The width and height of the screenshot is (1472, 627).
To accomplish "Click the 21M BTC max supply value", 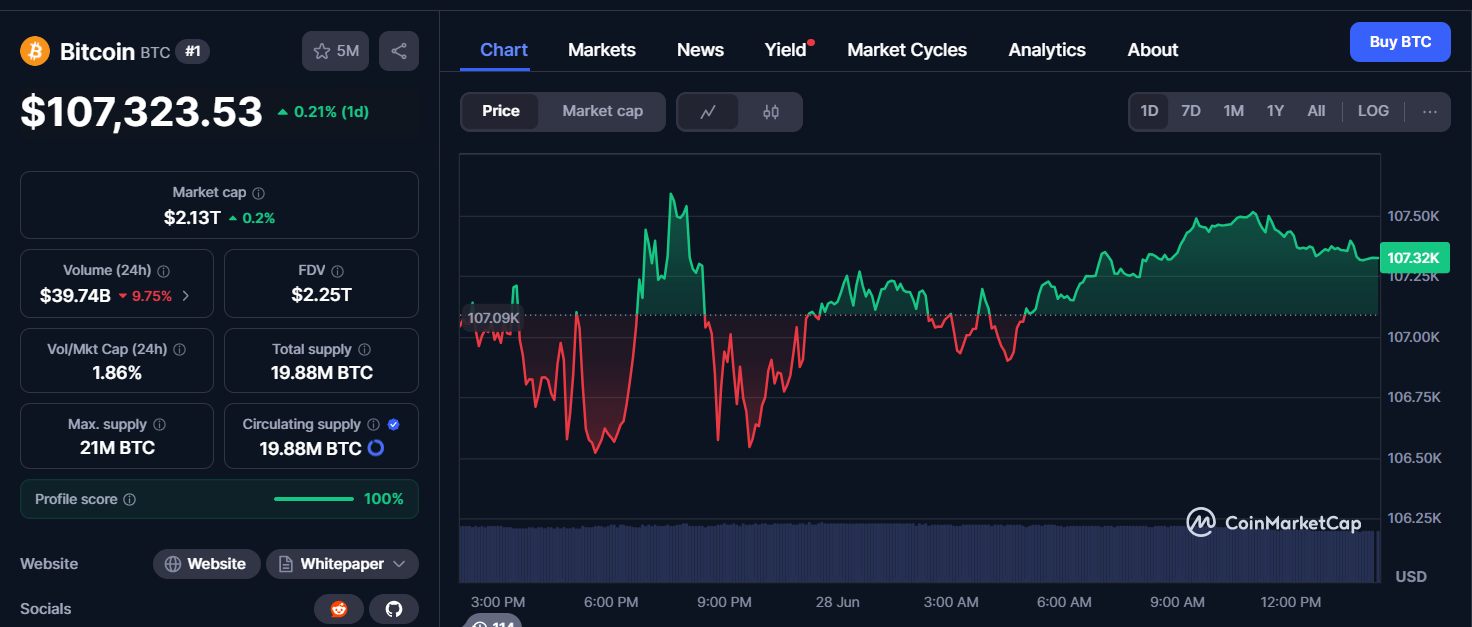I will click(117, 448).
